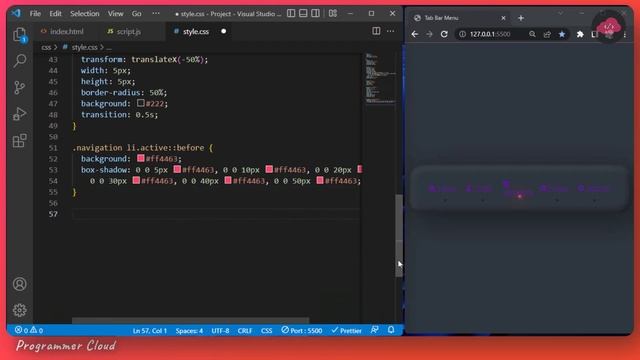Expand the hidden title bar menus ellipsis
The image size is (640, 360).
(x=156, y=13)
